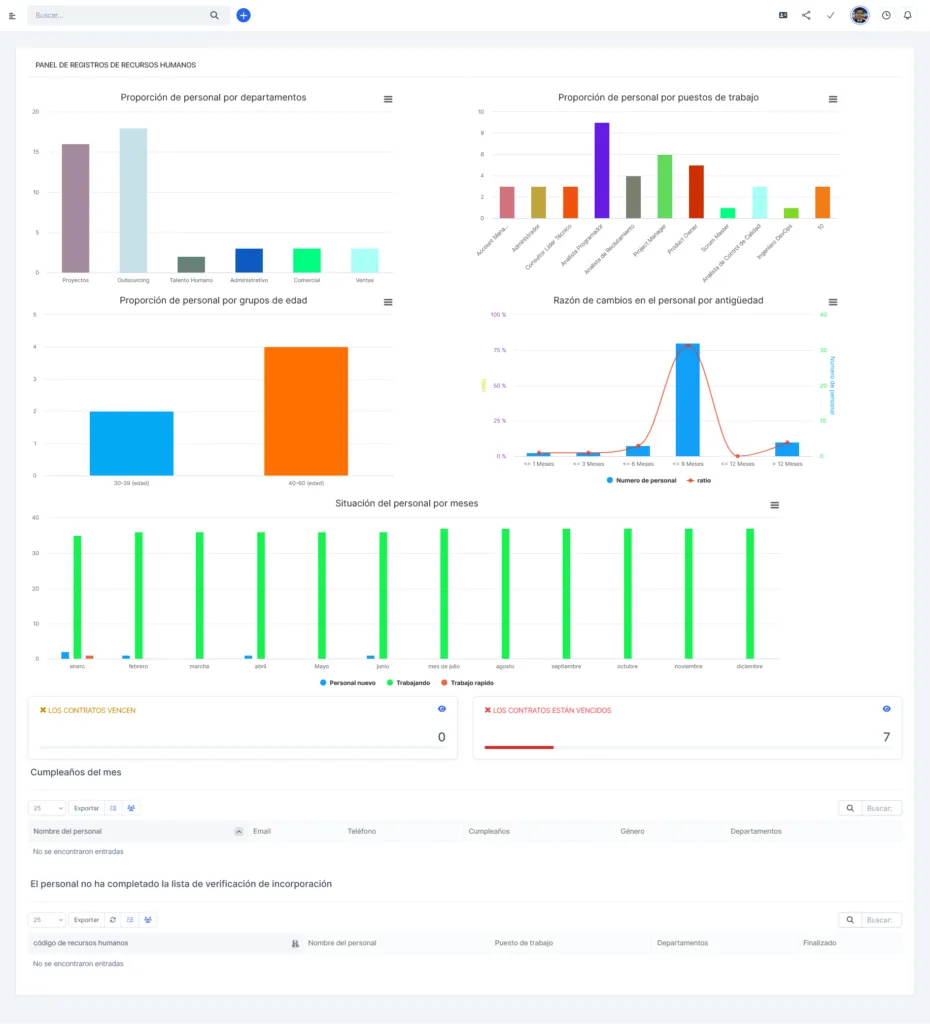The width and height of the screenshot is (930, 1024).
Task: View expired contracts via eye icon
Action: pyautogui.click(x=886, y=709)
